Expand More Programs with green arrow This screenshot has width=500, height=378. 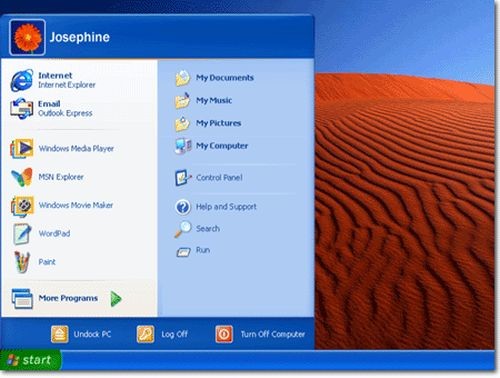coord(116,299)
